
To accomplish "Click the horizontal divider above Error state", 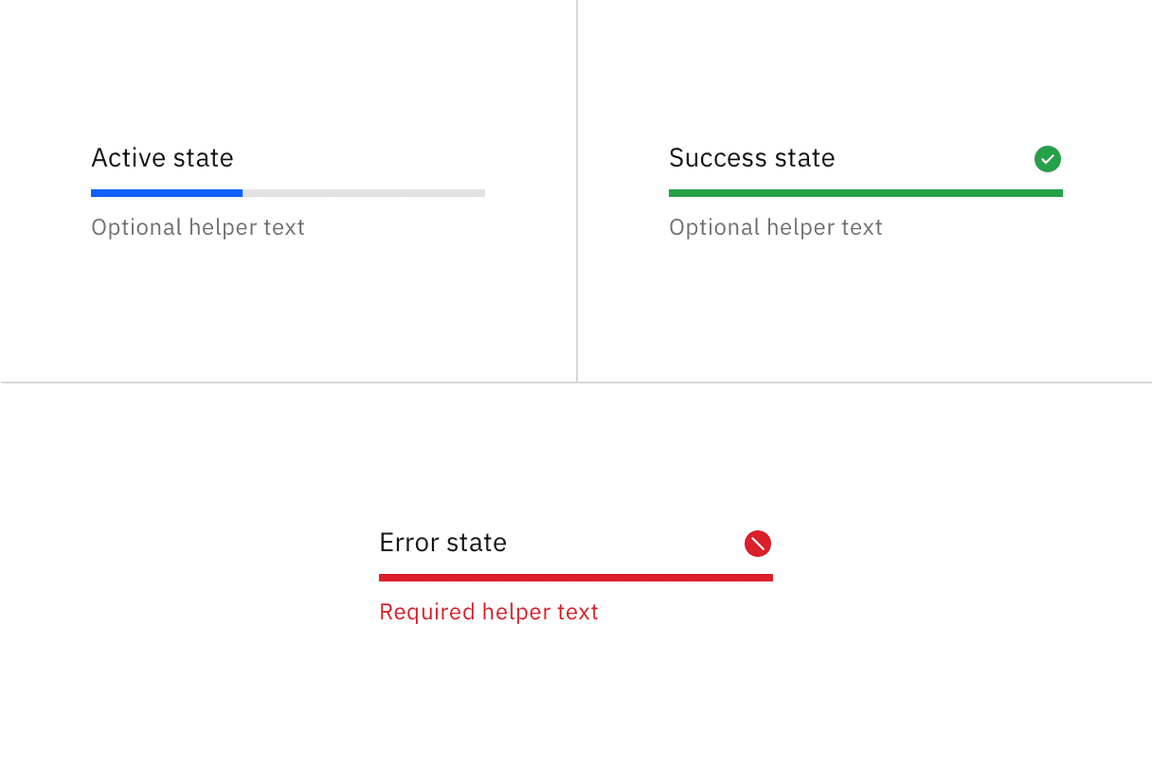I will [576, 382].
